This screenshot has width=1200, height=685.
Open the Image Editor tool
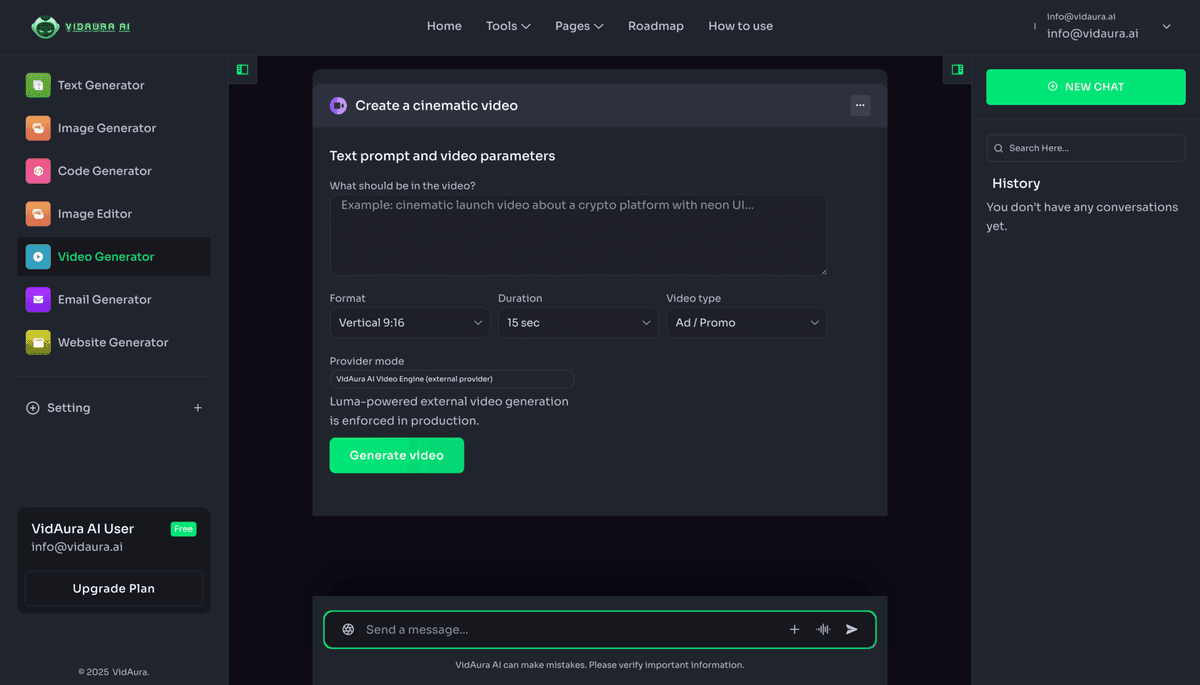94,214
